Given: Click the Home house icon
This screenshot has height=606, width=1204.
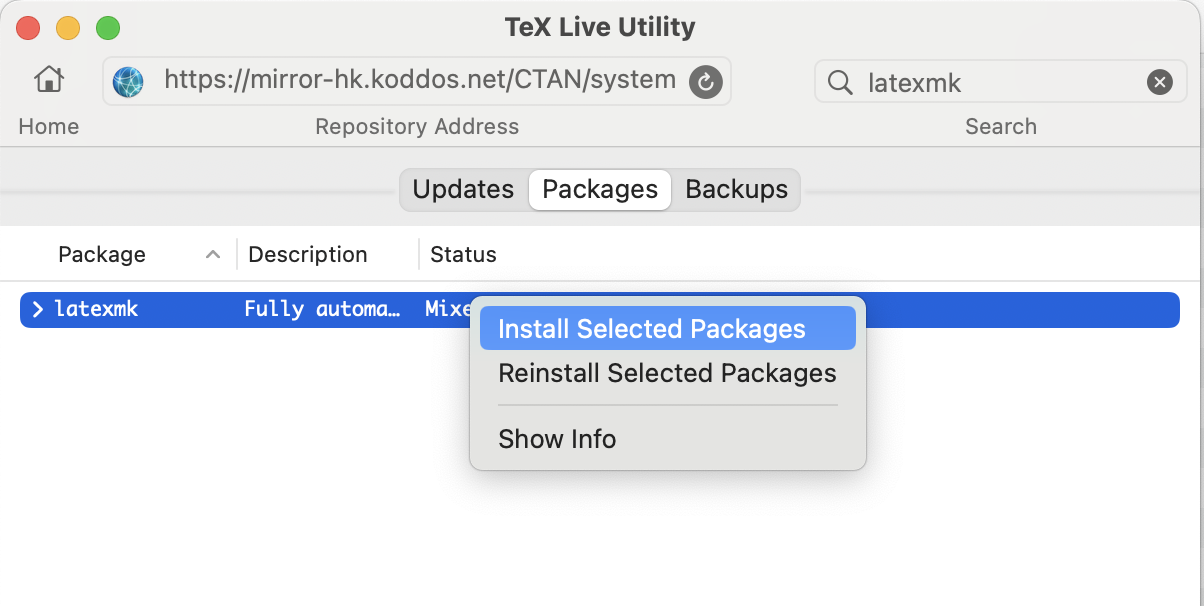Looking at the screenshot, I should click(x=49, y=80).
